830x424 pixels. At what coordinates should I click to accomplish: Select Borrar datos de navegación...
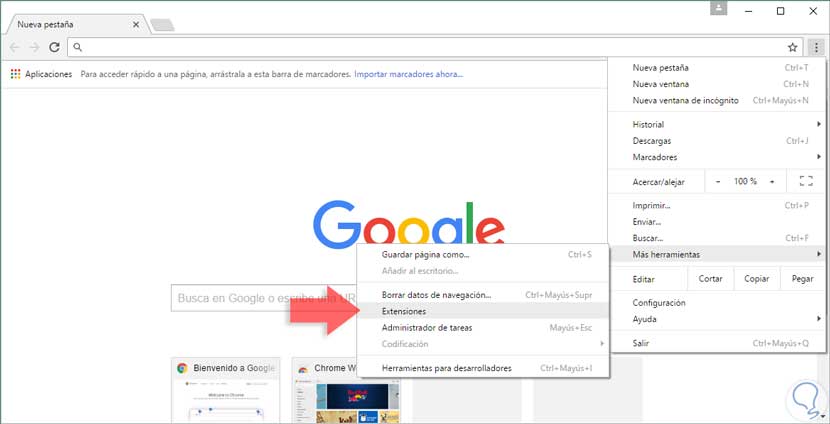483,295
